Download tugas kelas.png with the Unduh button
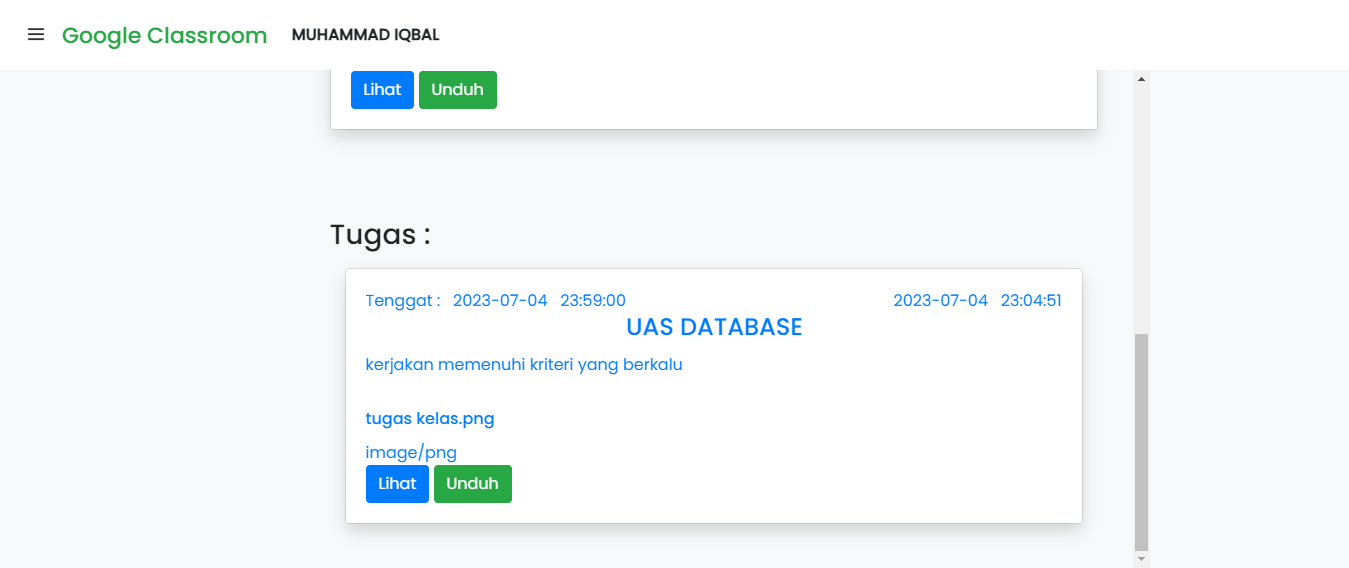 tap(472, 484)
